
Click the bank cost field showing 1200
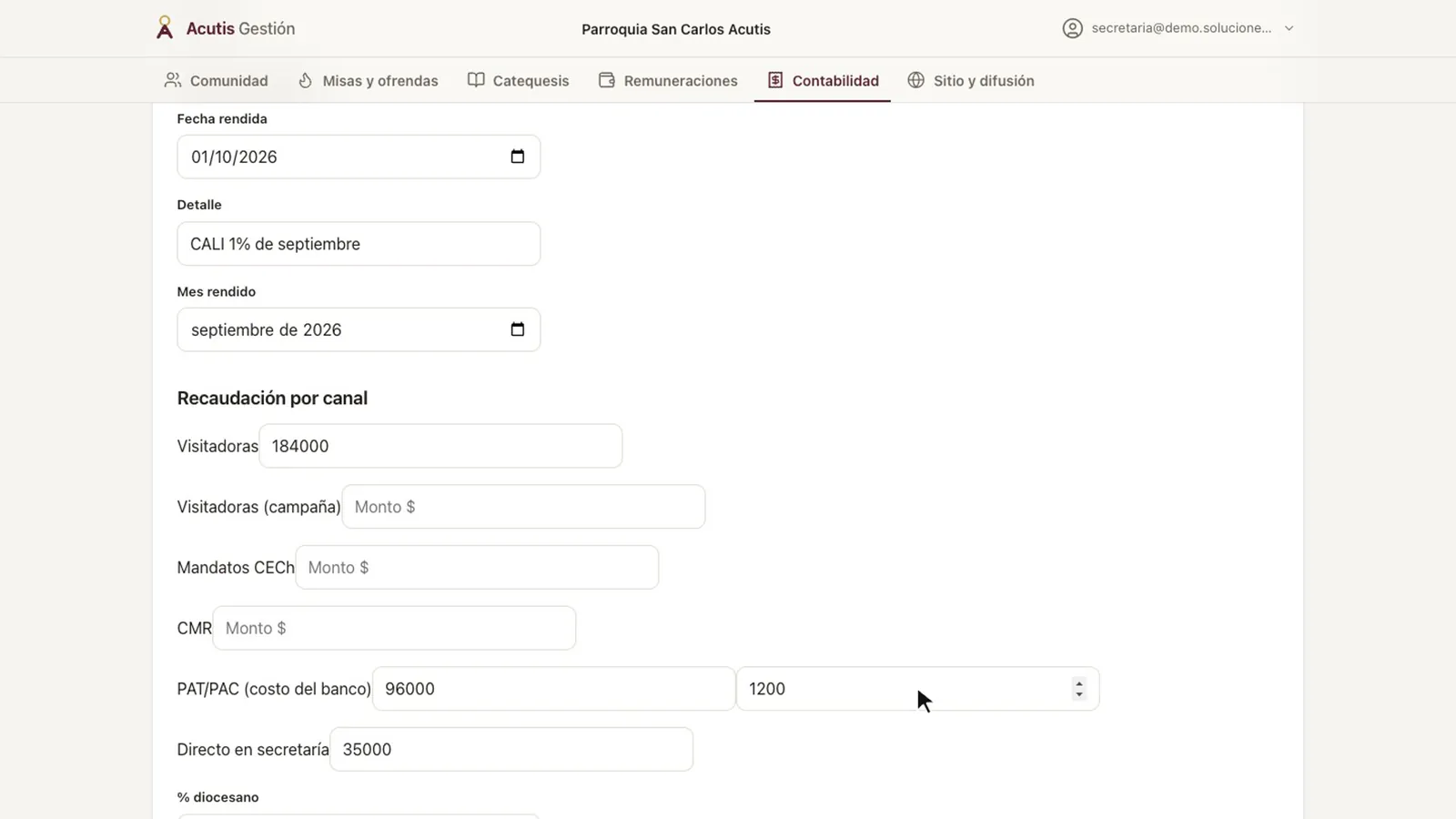pyautogui.click(x=917, y=689)
